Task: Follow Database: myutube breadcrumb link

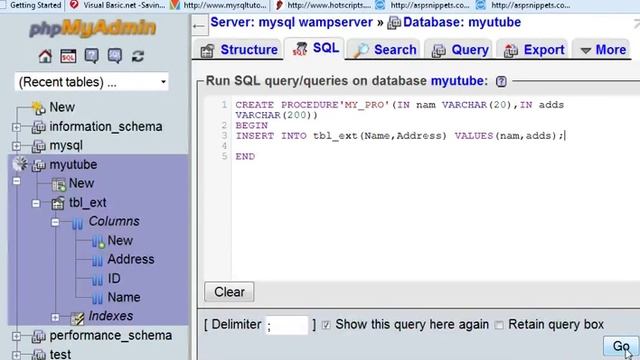Action: (x=462, y=22)
